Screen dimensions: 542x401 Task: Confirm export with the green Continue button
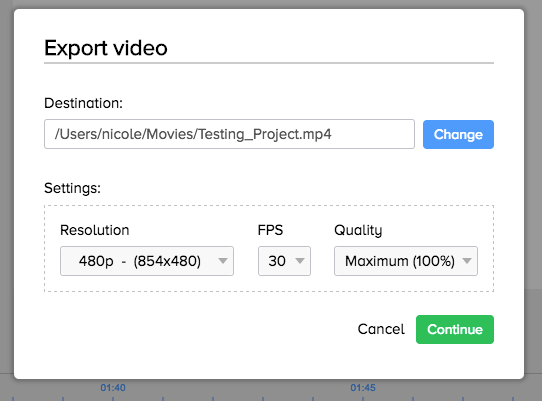pyautogui.click(x=455, y=329)
